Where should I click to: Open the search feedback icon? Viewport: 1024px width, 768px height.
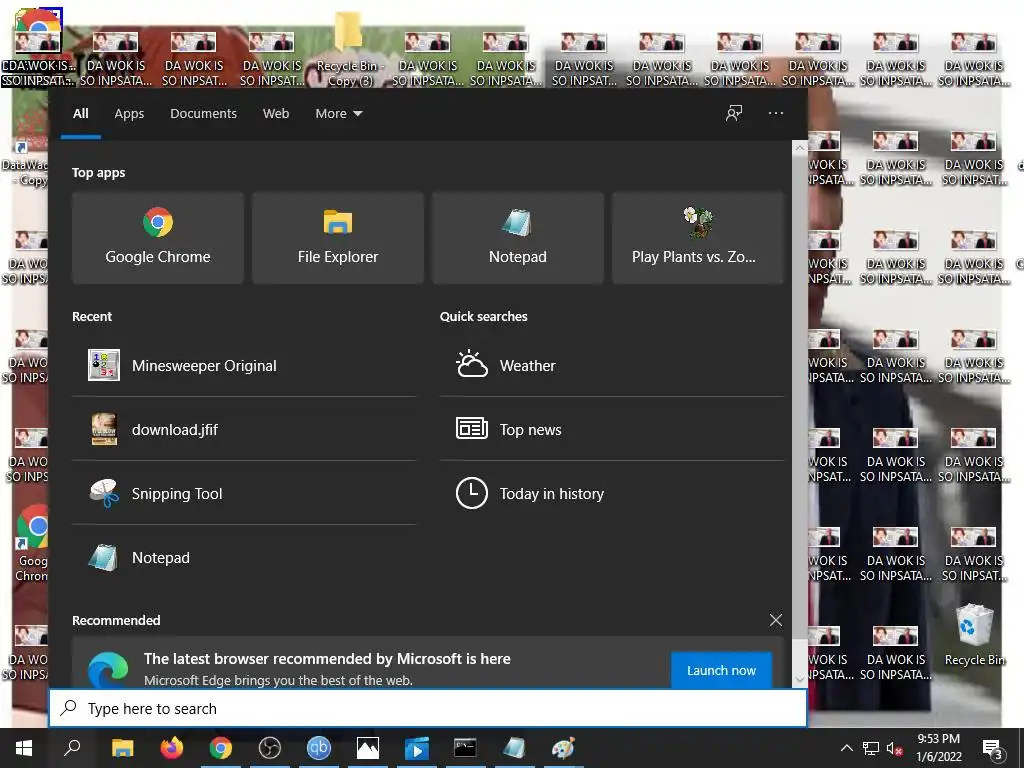(x=734, y=113)
